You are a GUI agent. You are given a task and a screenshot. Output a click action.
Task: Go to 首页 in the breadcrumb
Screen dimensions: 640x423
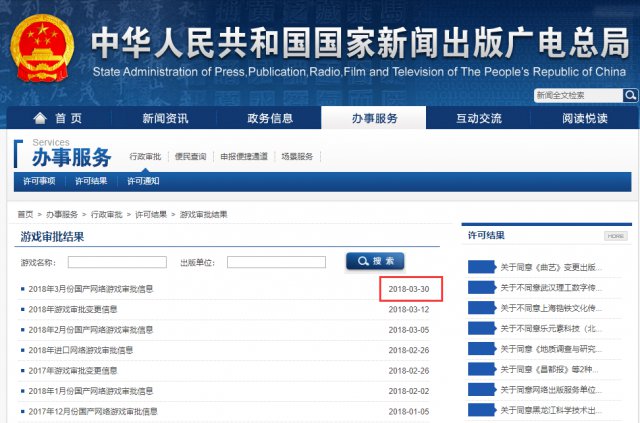pos(25,214)
